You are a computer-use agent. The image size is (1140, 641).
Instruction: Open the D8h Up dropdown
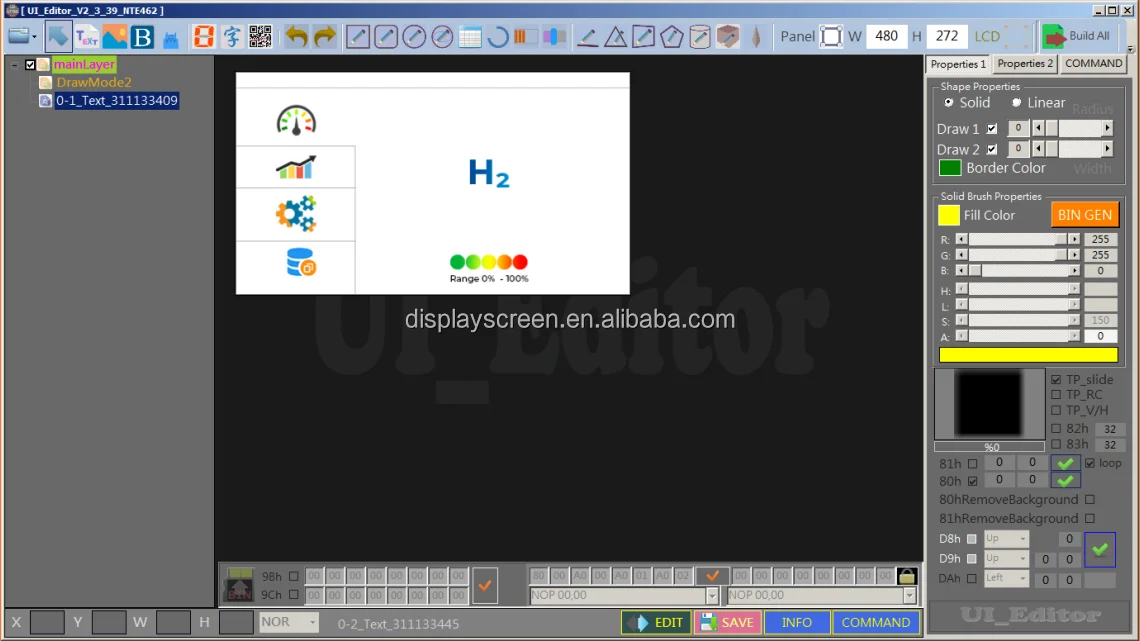point(1006,539)
